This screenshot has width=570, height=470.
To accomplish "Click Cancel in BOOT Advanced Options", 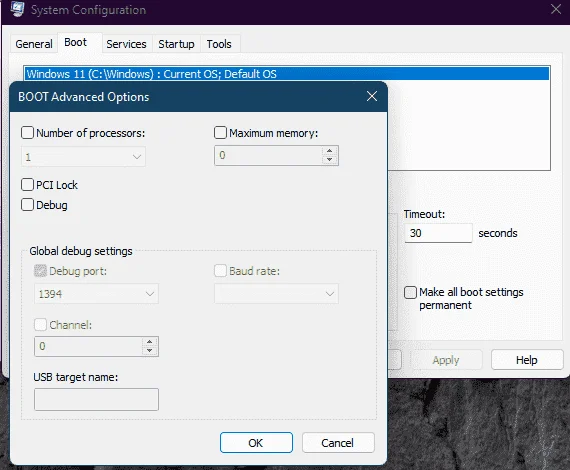I will pyautogui.click(x=338, y=443).
